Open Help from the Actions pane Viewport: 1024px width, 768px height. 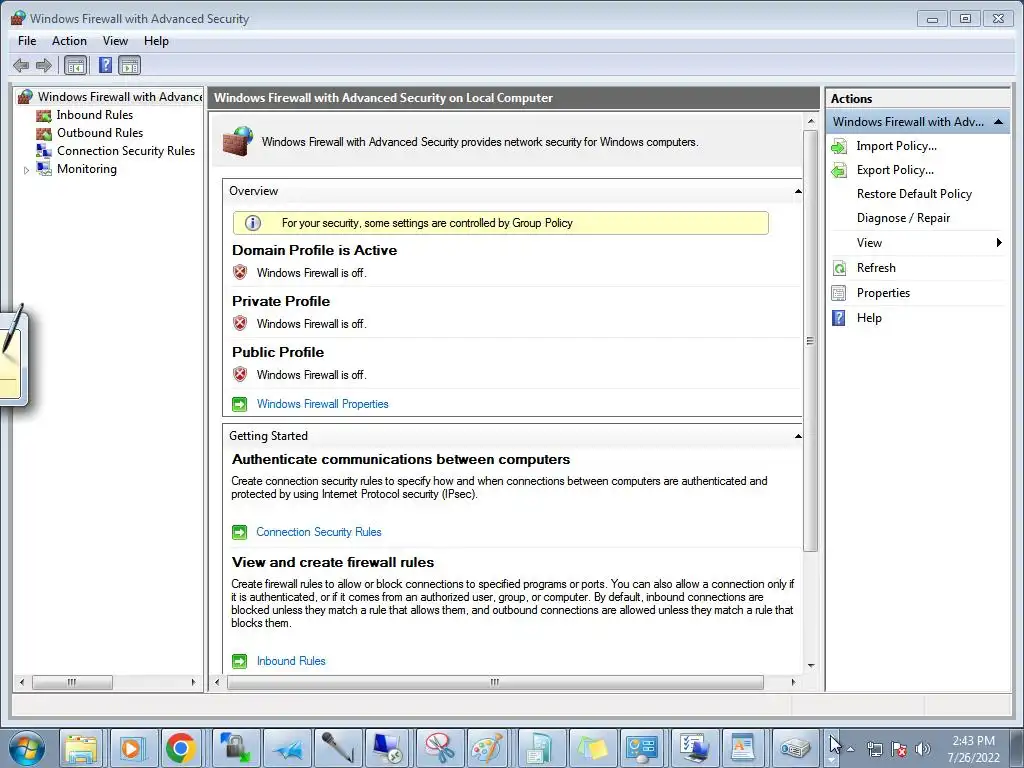(869, 318)
